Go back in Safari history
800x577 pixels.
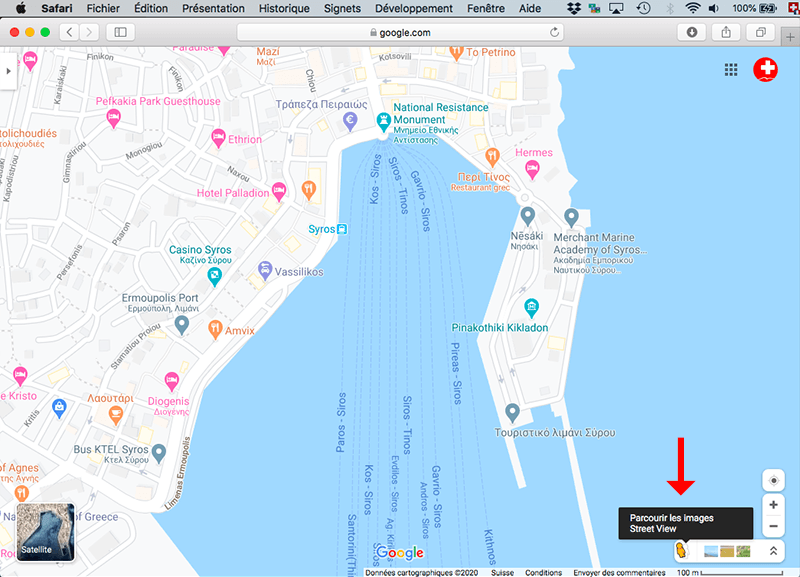(x=70, y=32)
